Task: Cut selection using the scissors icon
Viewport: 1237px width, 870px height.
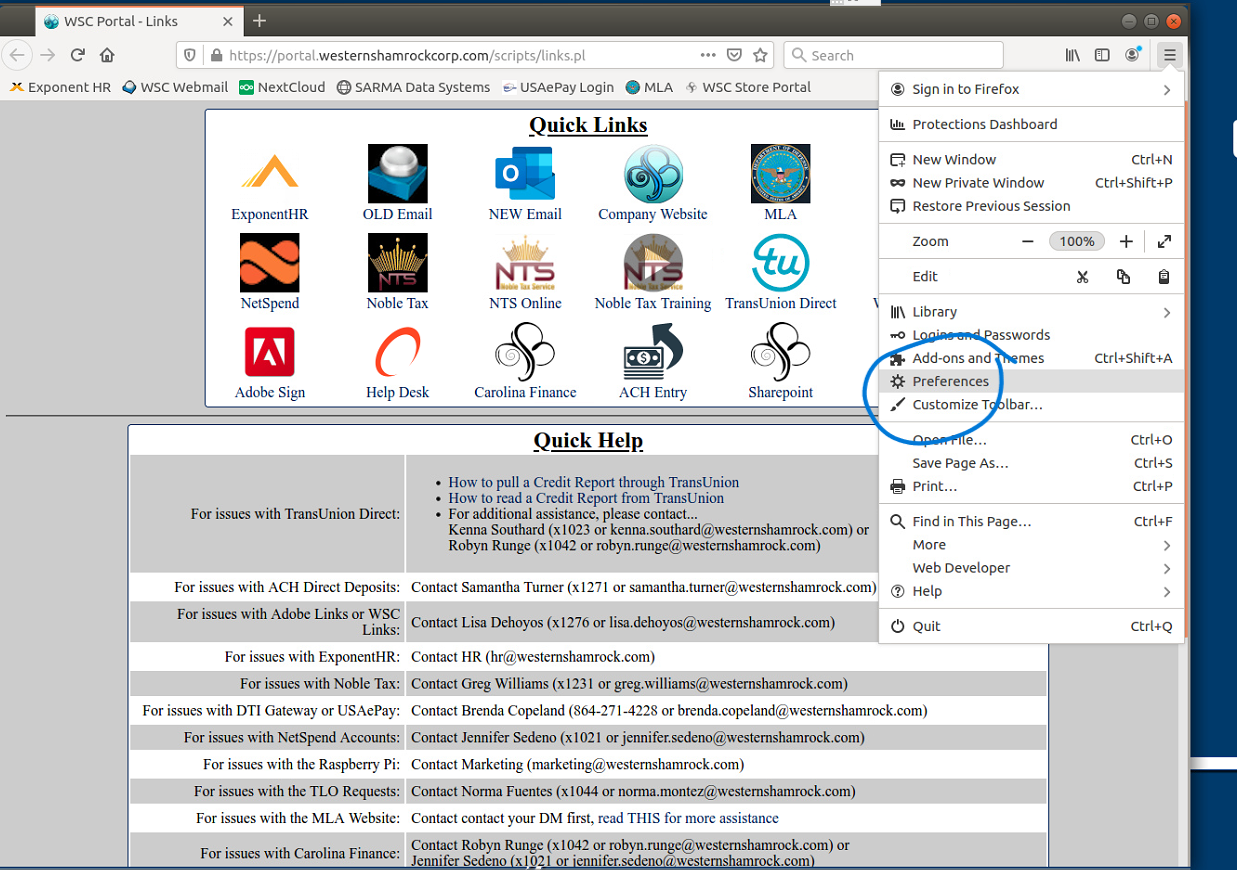Action: (x=1082, y=277)
